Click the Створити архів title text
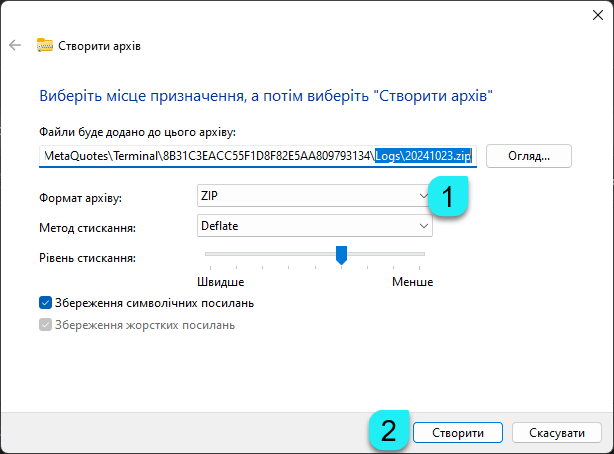Viewport: 614px width, 454px height. click(100, 45)
